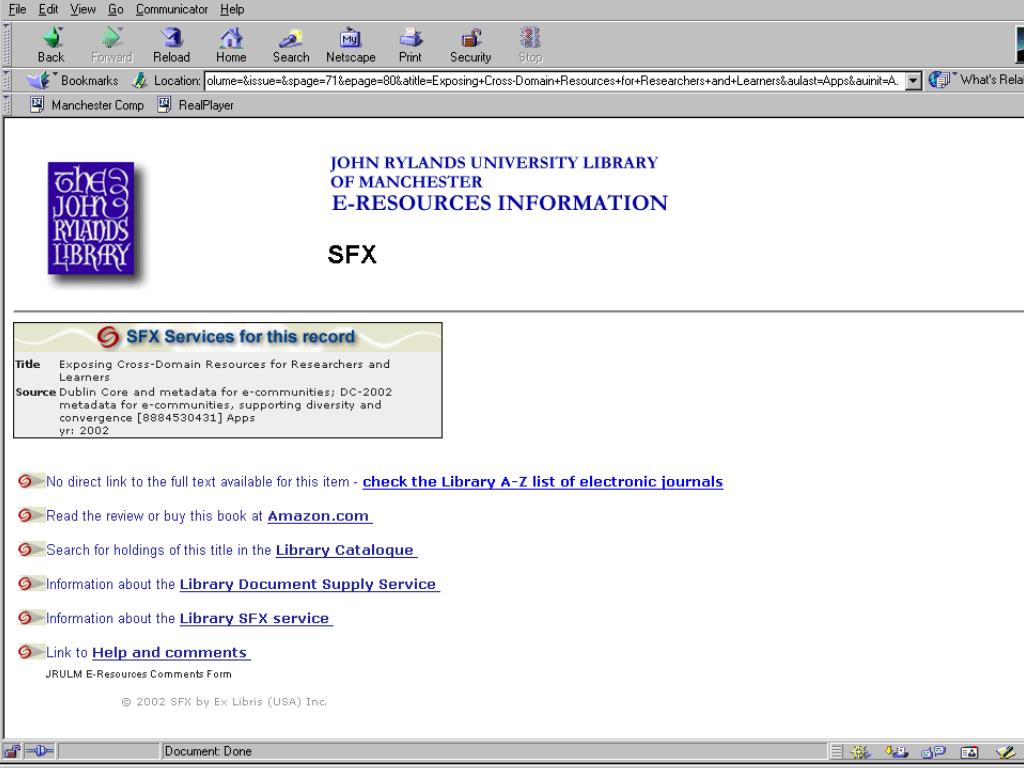This screenshot has width=1024, height=768.
Task: Click the 2002 SFX by Ex Libris copyright text
Action: click(224, 701)
